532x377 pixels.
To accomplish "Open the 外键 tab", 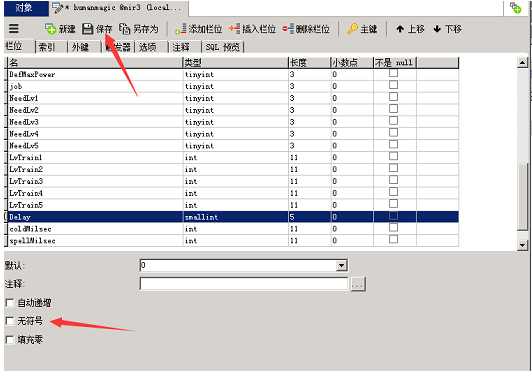I will (85, 47).
